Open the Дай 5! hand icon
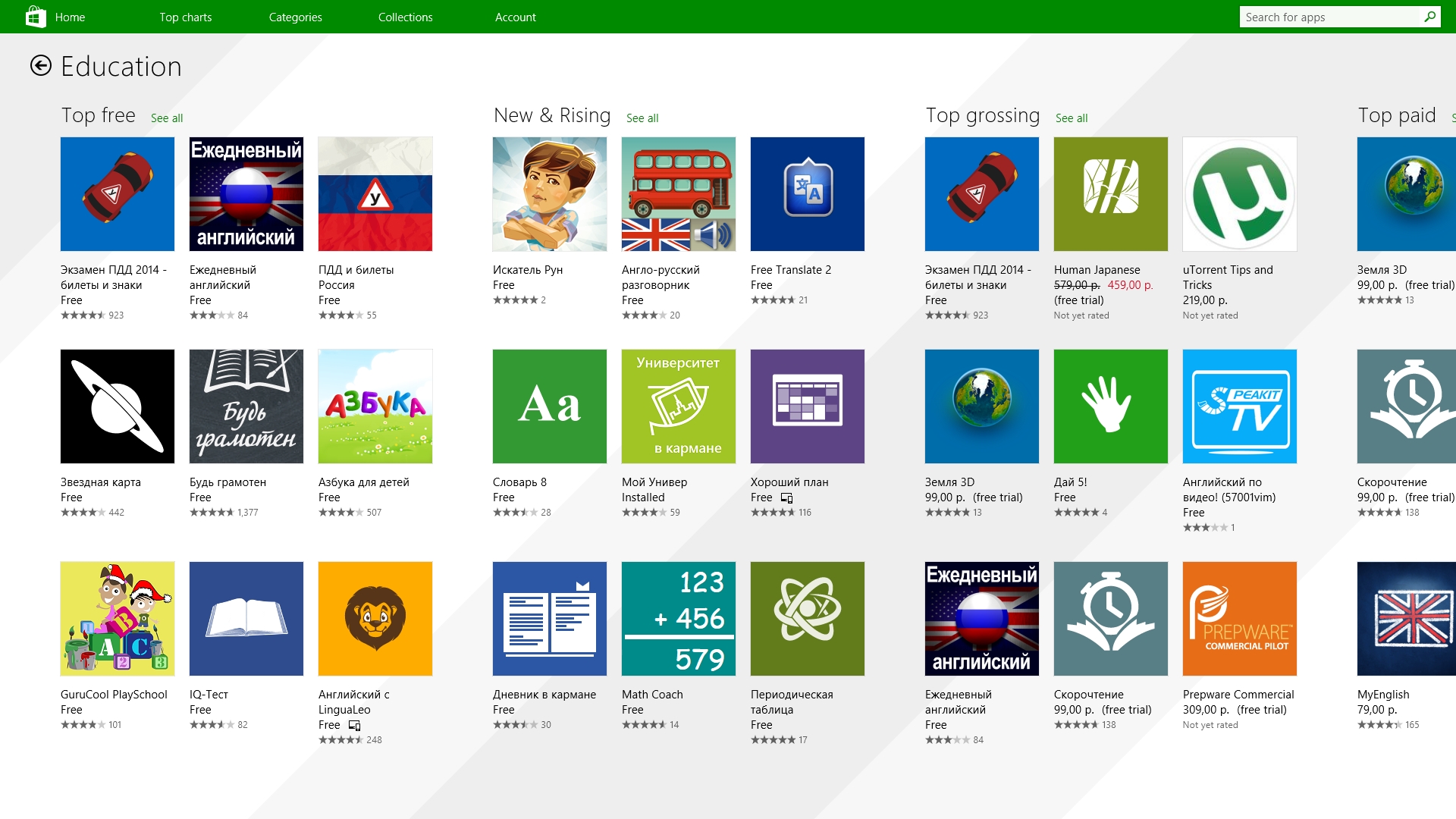 click(1111, 406)
